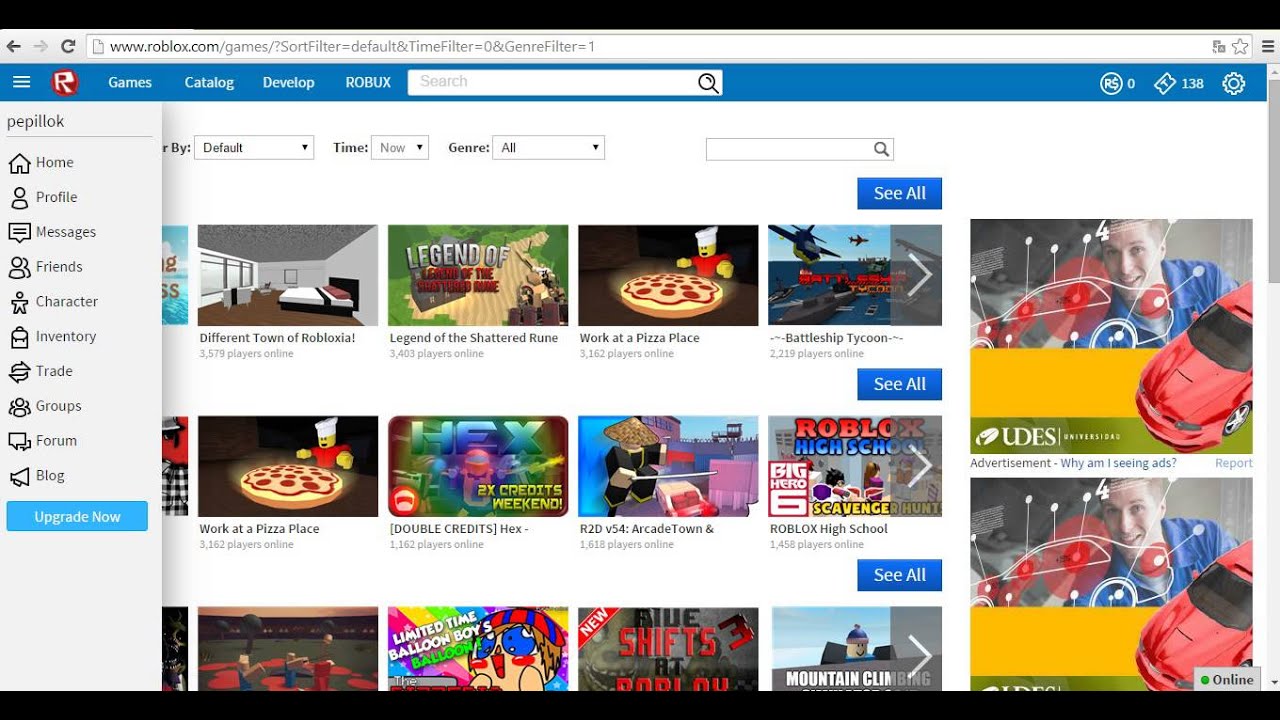Screen dimensions: 1280x720
Task: Click the Blog megaphone icon
Action: tap(19, 477)
